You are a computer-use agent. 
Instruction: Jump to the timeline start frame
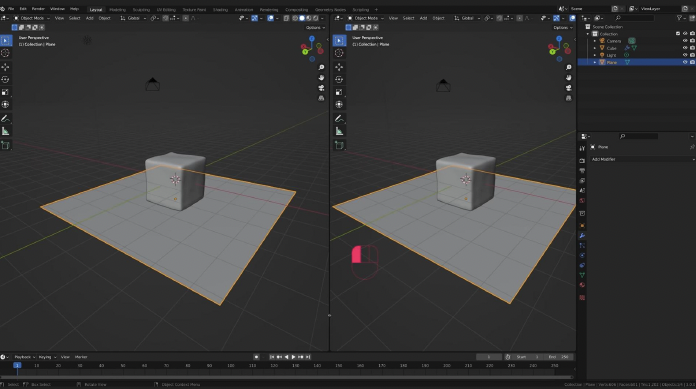[272, 357]
